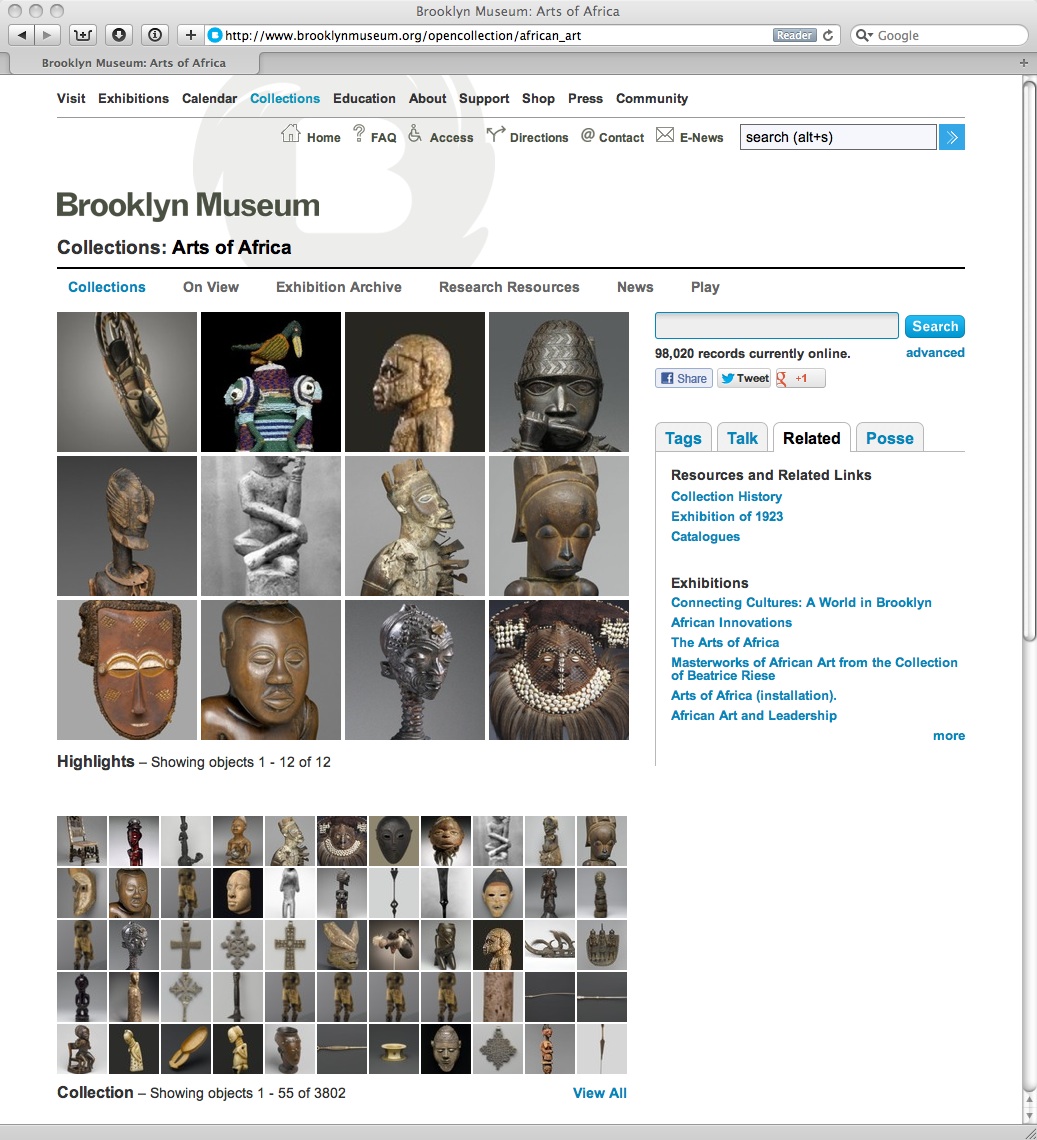Viewport: 1037px width, 1140px height.
Task: Open the Community menu
Action: coord(652,98)
